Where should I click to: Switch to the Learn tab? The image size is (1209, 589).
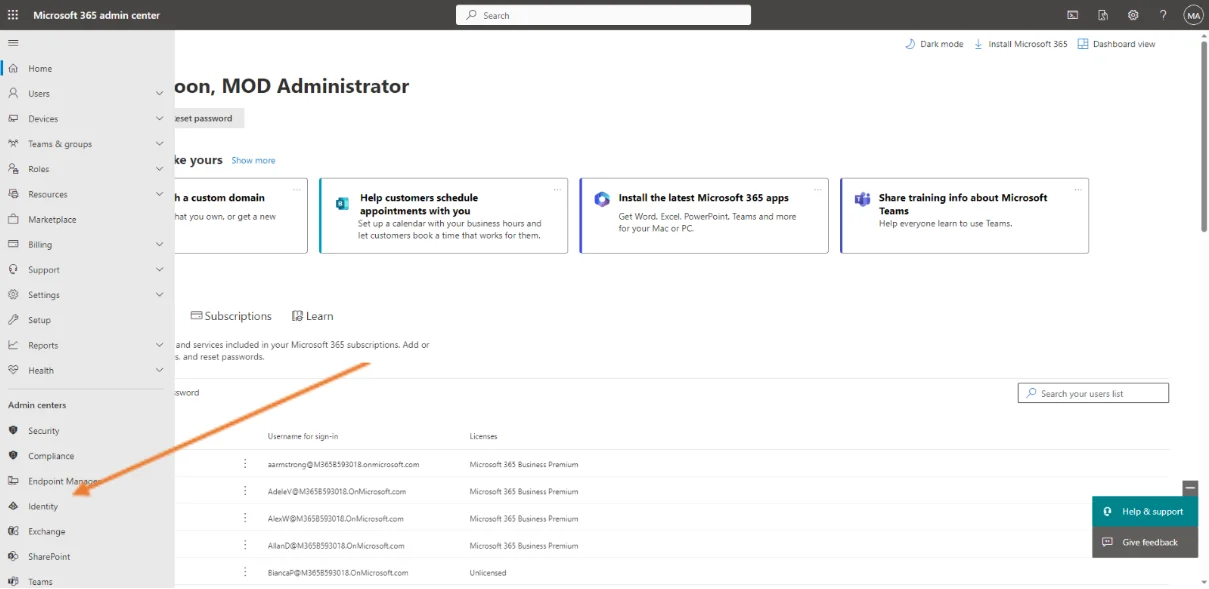coord(313,316)
